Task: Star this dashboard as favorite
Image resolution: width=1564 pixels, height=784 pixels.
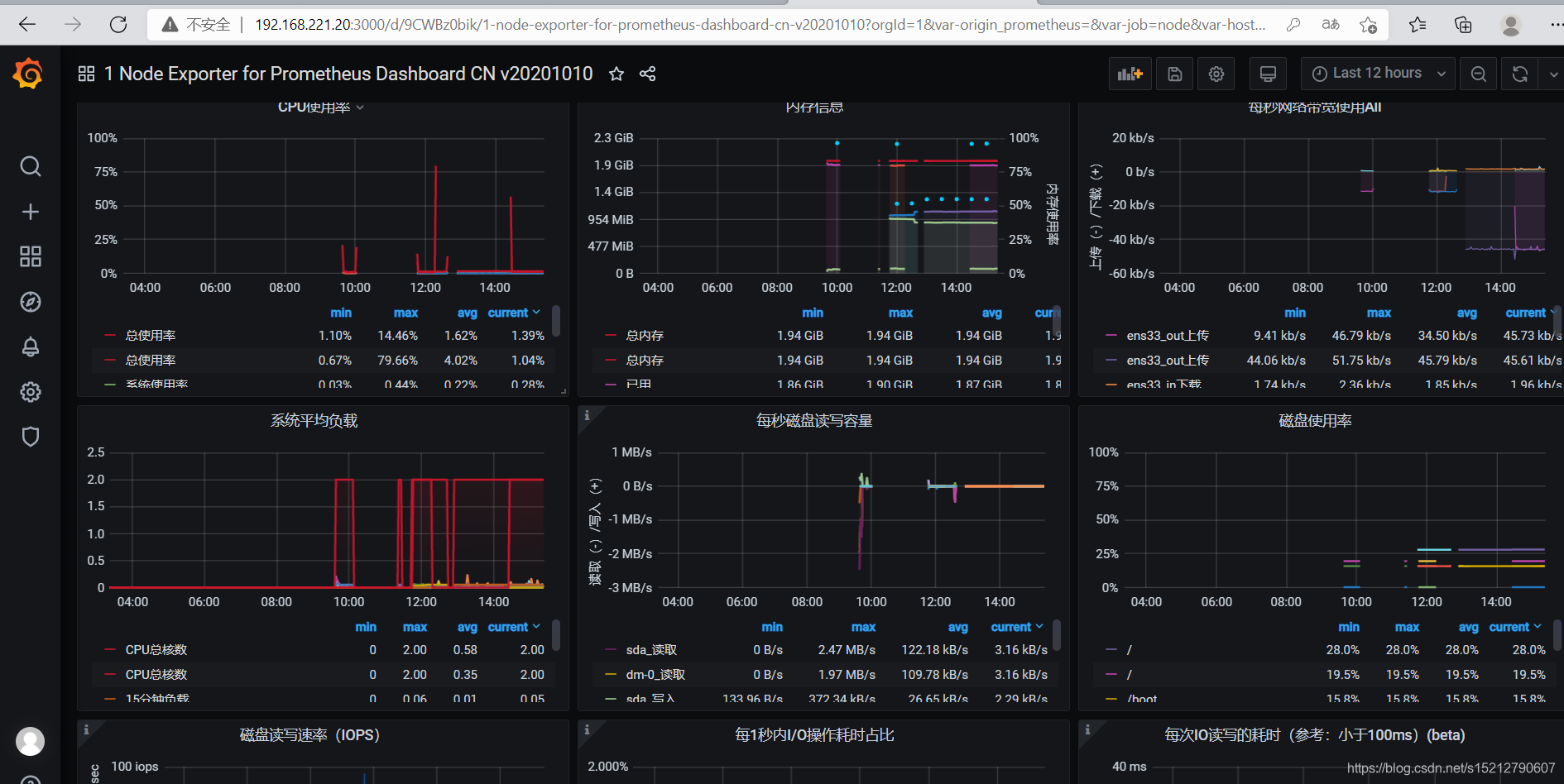Action: tap(616, 74)
